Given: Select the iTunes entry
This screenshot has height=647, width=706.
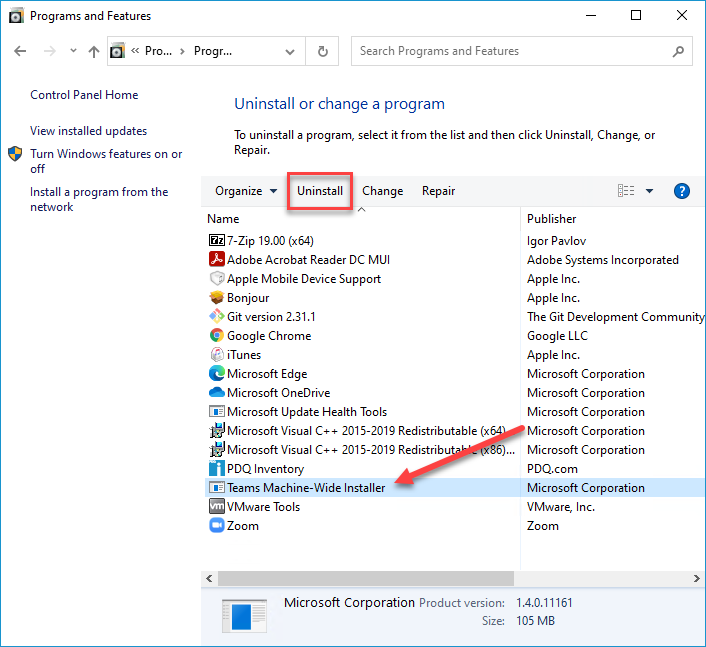Looking at the screenshot, I should (244, 355).
